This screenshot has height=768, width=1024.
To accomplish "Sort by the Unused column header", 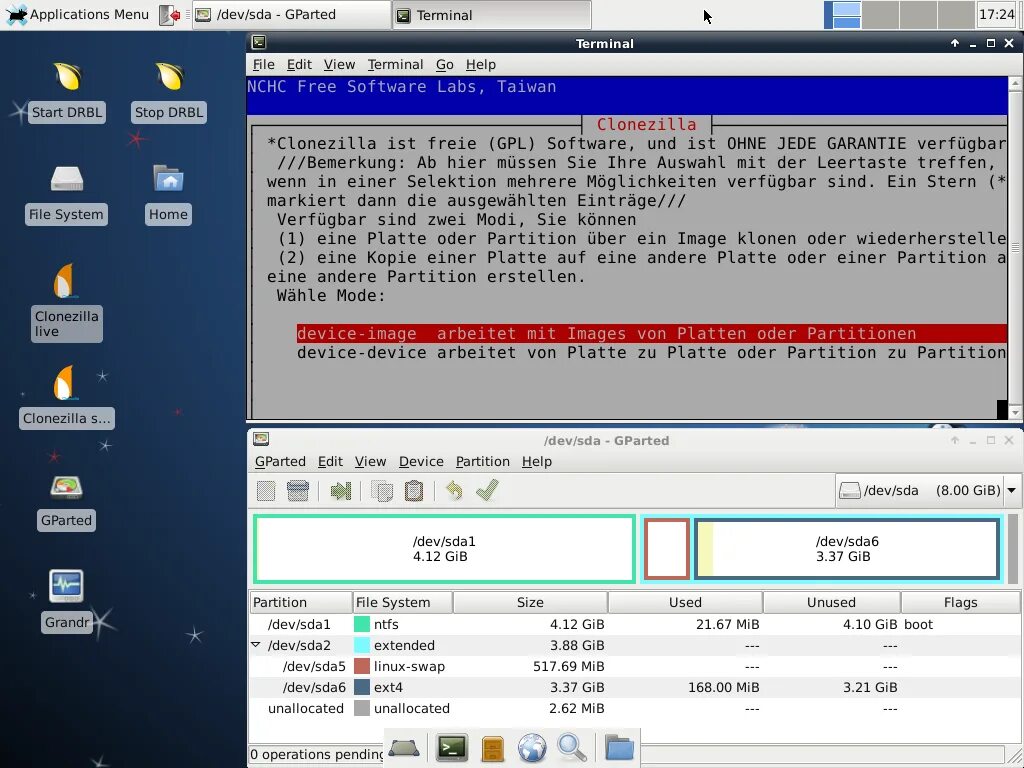I will (831, 602).
